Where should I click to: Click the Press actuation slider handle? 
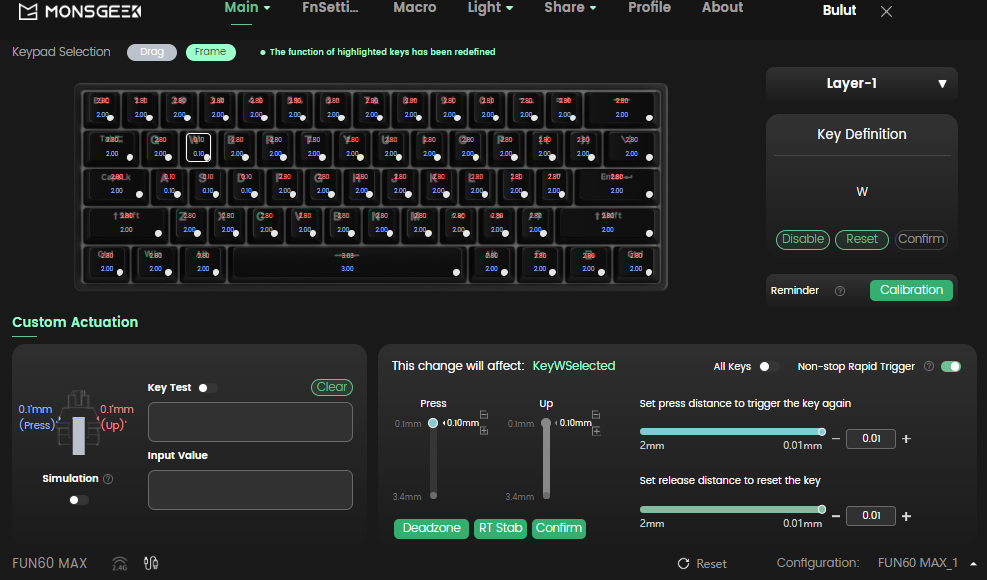coord(433,423)
